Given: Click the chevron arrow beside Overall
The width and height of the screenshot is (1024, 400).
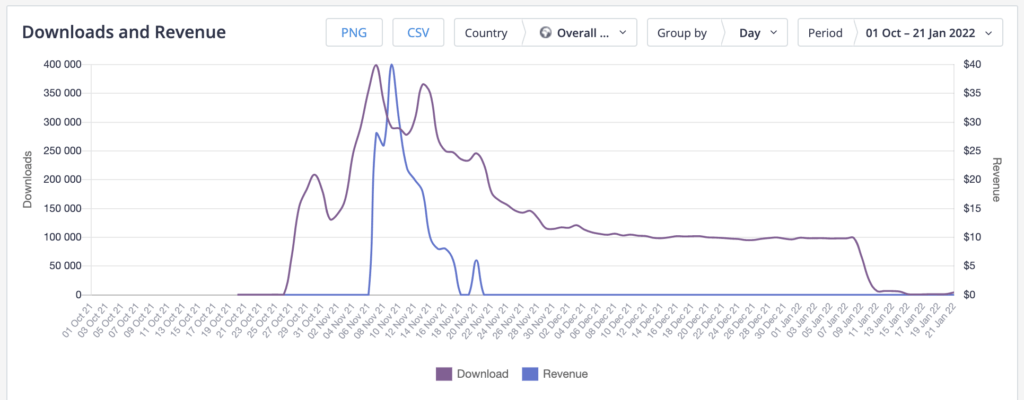Looking at the screenshot, I should pos(624,33).
